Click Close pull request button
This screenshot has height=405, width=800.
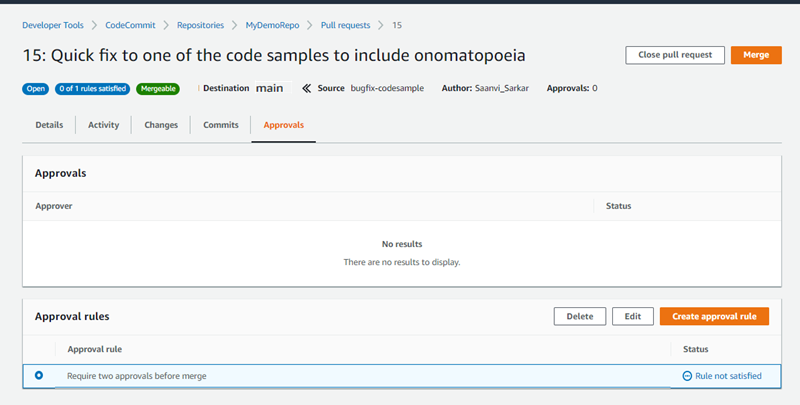pyautogui.click(x=674, y=55)
